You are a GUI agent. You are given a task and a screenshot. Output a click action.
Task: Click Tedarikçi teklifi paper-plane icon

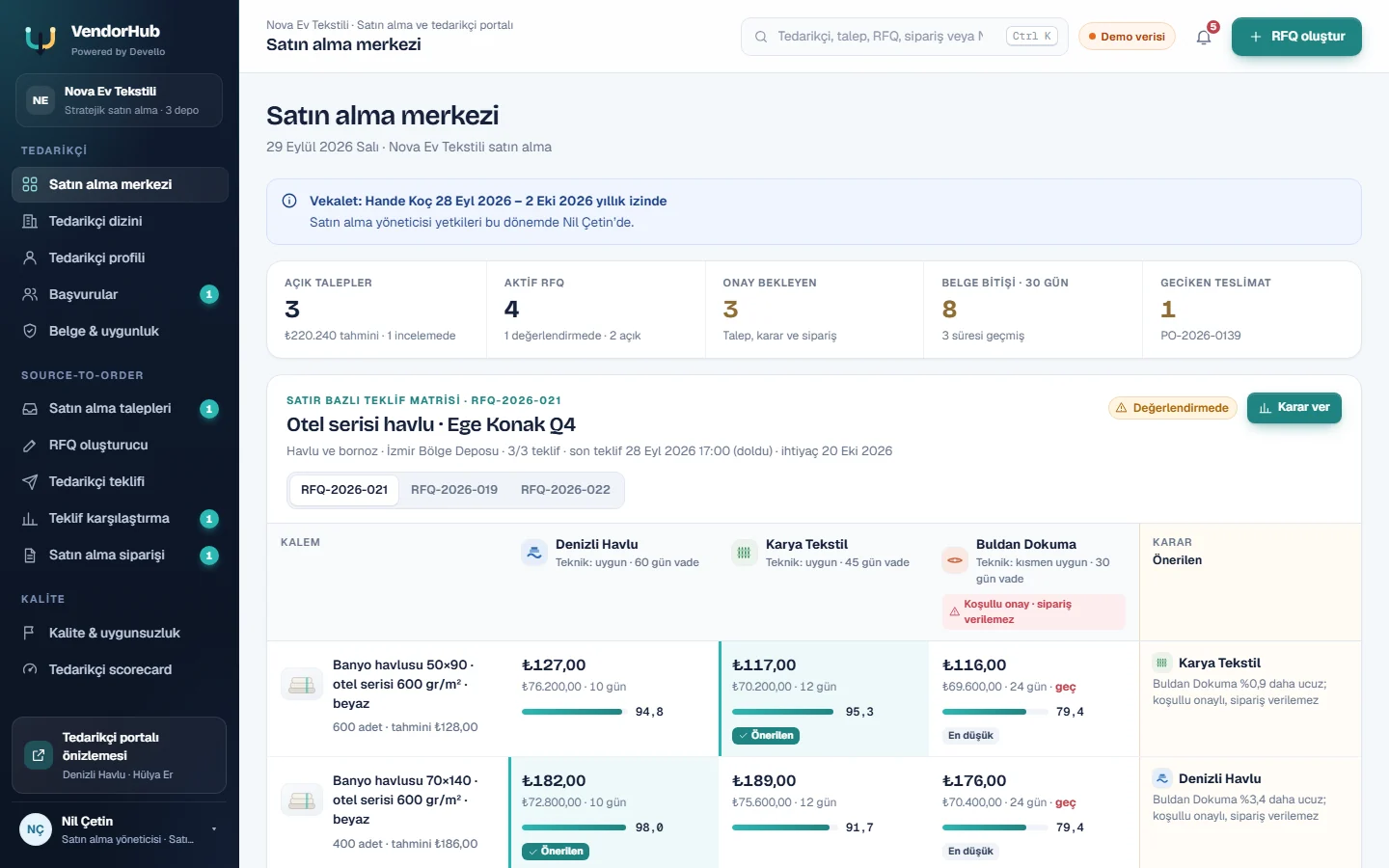click(30, 481)
